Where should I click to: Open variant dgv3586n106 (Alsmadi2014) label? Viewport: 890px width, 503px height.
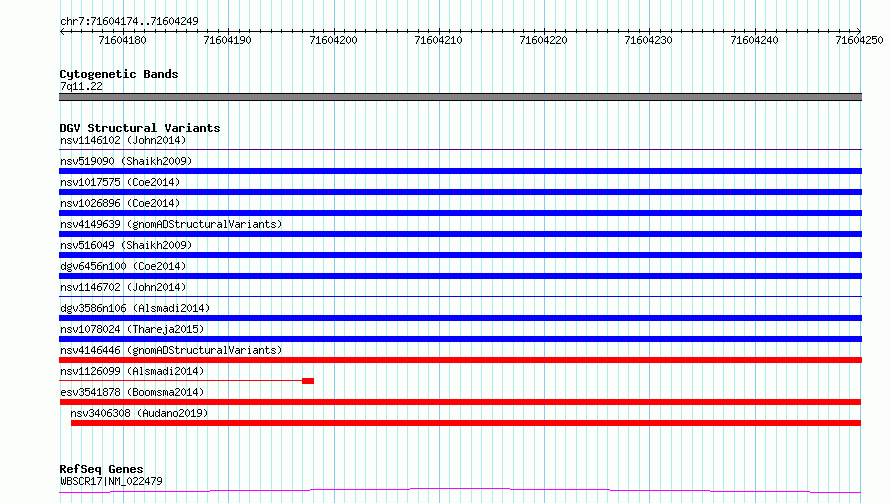click(x=135, y=308)
